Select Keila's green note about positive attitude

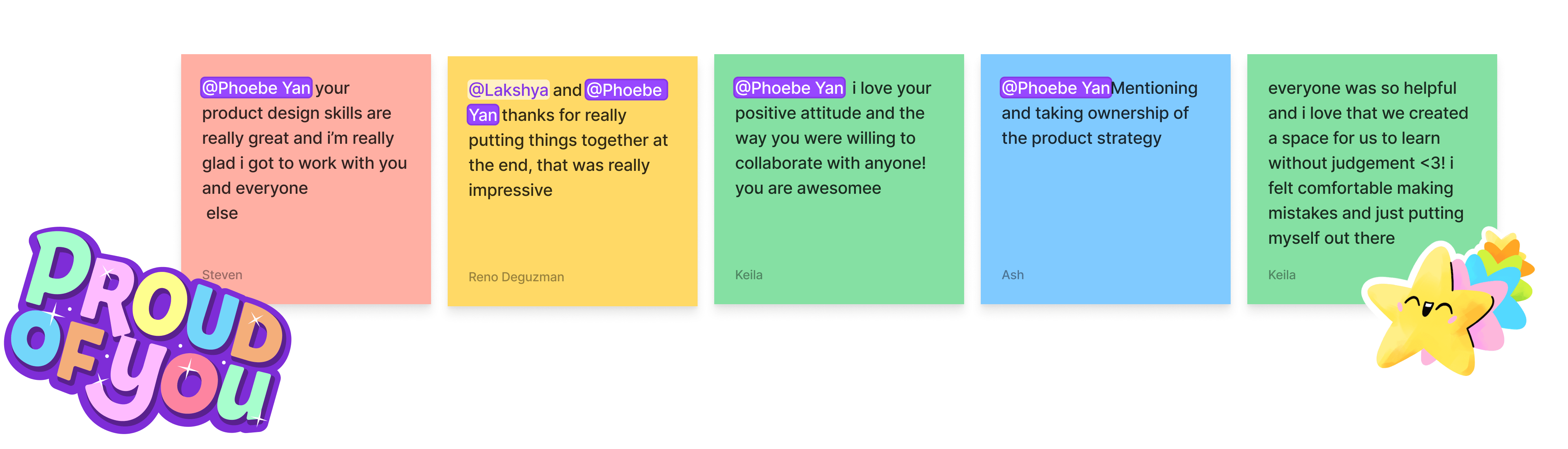tap(839, 179)
